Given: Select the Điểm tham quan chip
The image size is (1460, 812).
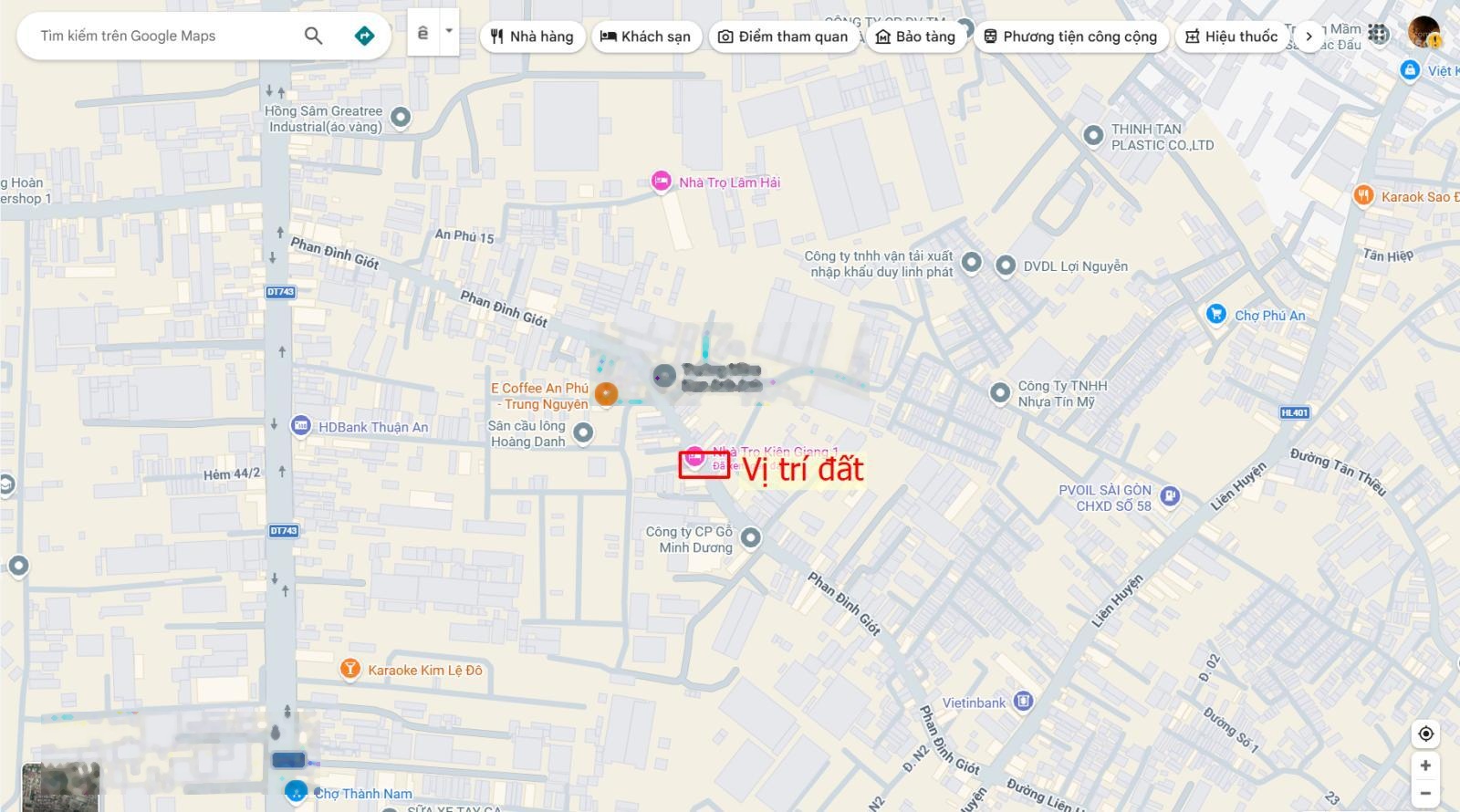Looking at the screenshot, I should coord(783,36).
